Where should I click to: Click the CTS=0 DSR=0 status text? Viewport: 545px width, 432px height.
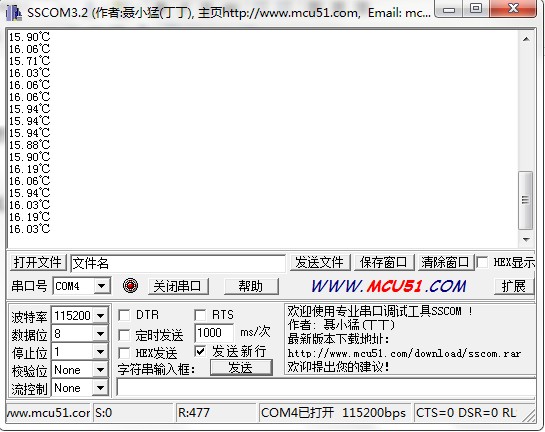(x=466, y=413)
